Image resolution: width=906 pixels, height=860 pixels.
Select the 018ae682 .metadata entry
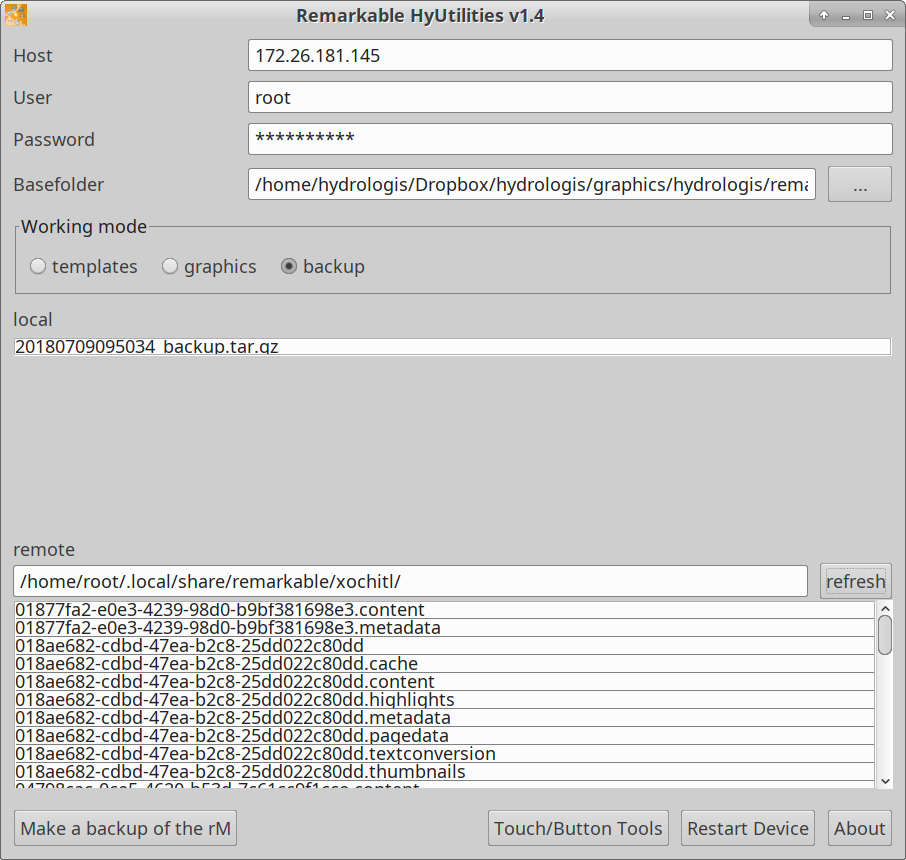(444, 717)
